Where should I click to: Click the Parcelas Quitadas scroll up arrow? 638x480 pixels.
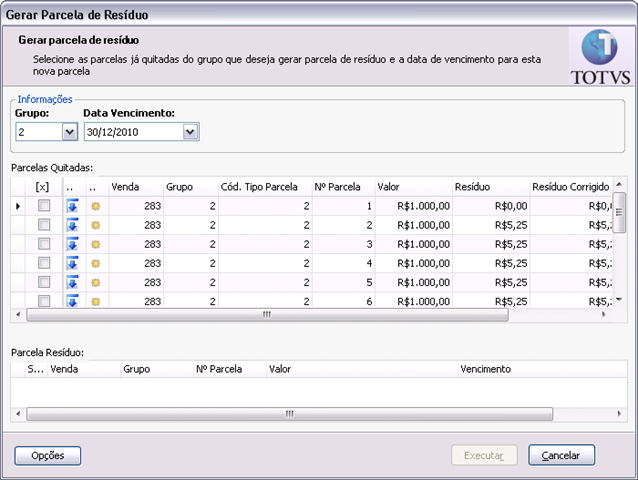tap(619, 184)
